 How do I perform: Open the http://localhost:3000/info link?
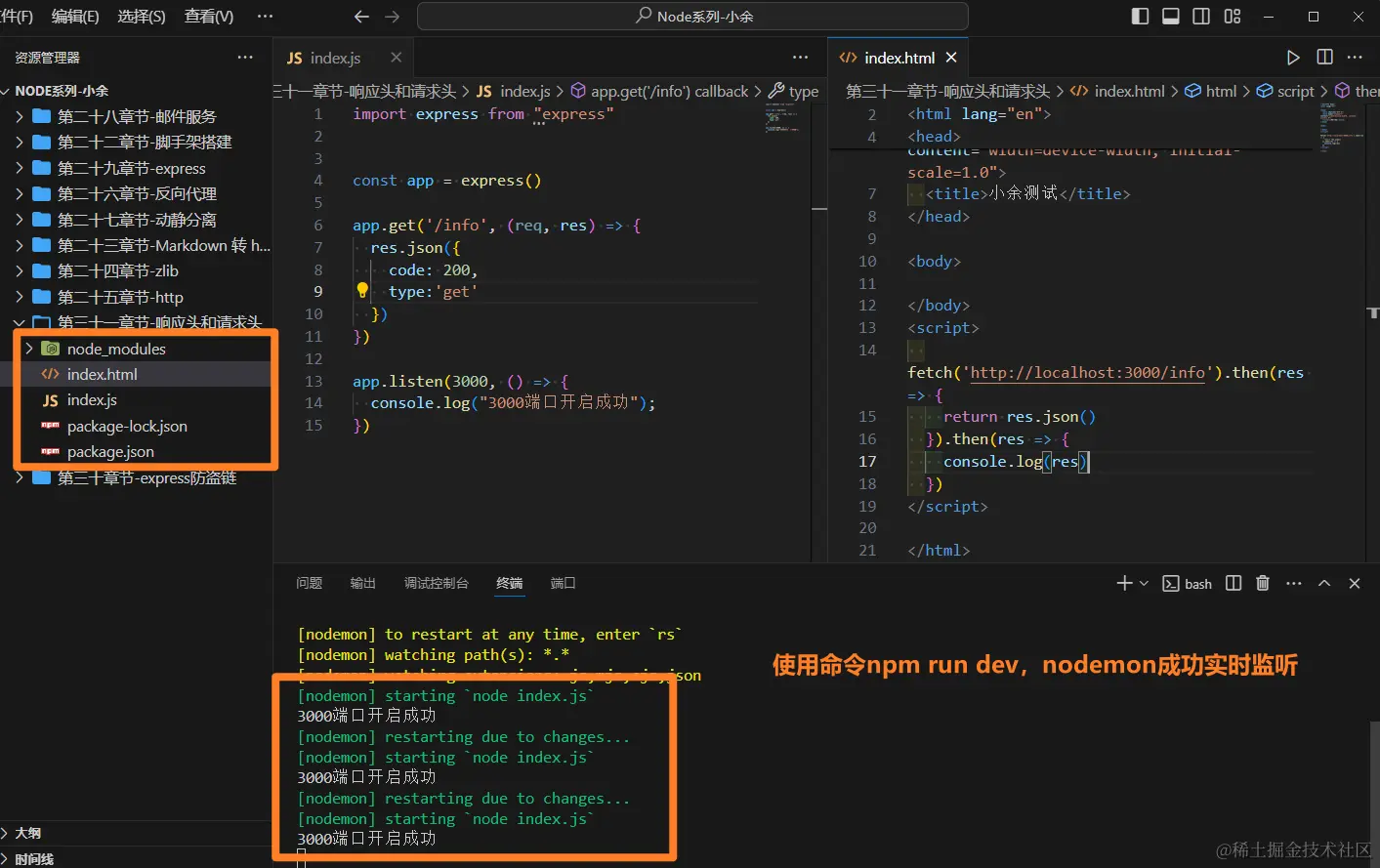click(x=1087, y=373)
